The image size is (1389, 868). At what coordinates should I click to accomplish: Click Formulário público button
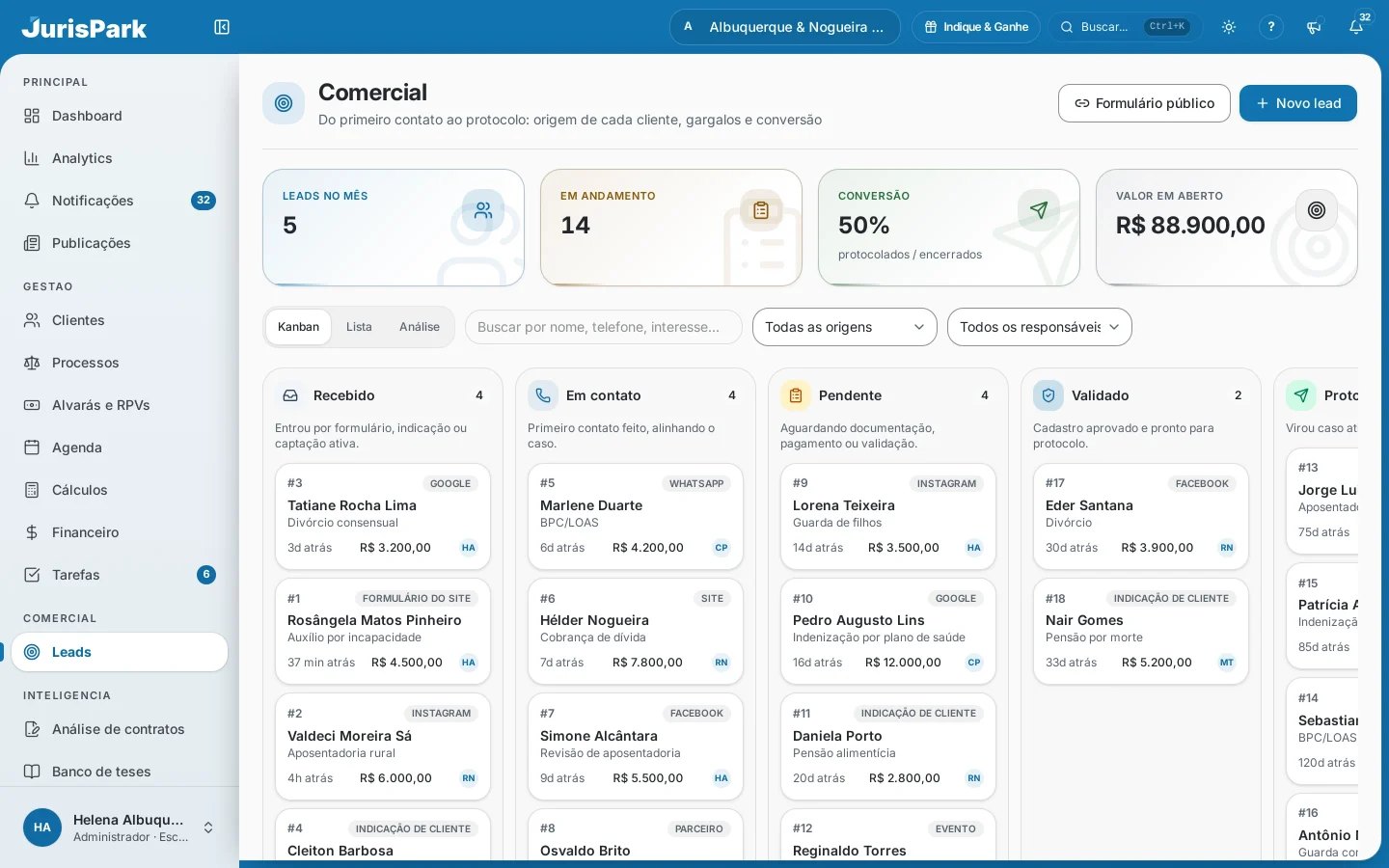coord(1144,103)
